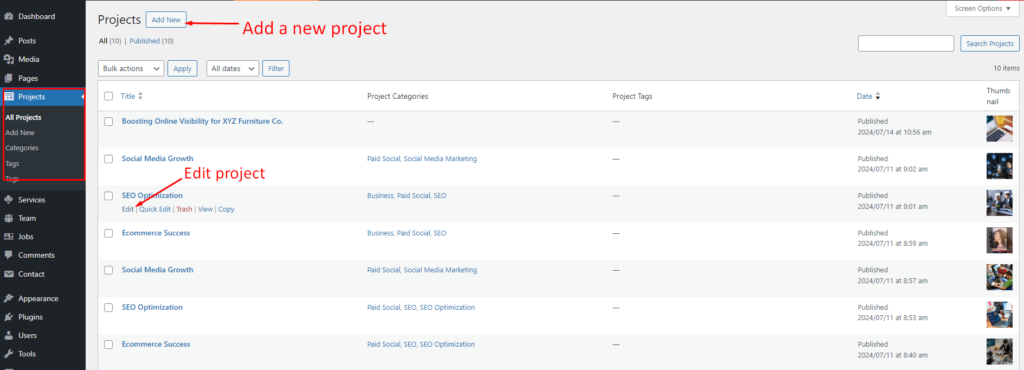
Task: Click thumbnail of SEO Optimization 9:01 am
Action: click(x=999, y=203)
